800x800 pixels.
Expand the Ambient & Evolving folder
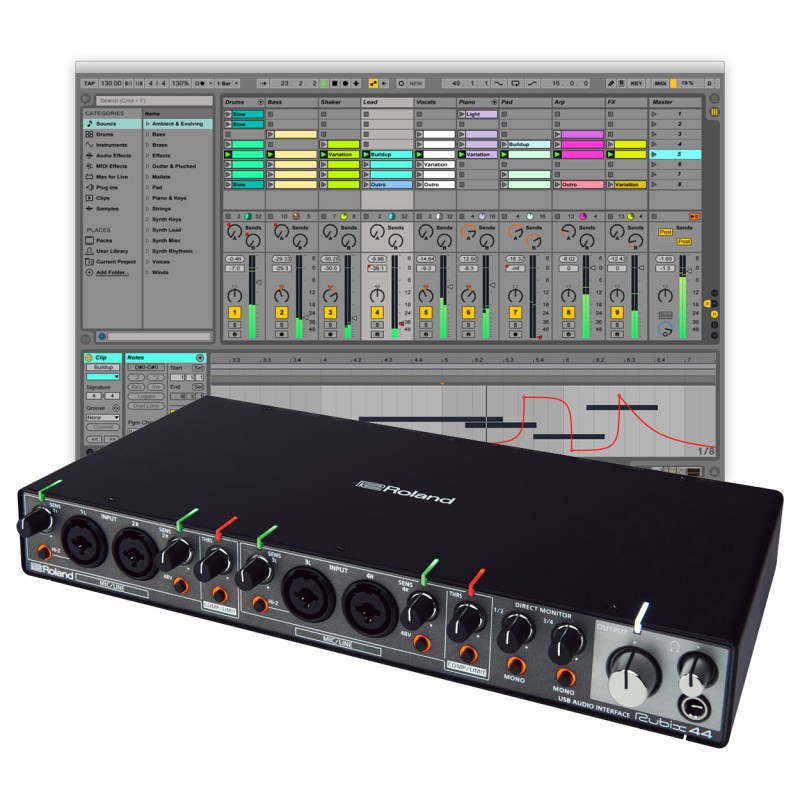tap(147, 123)
